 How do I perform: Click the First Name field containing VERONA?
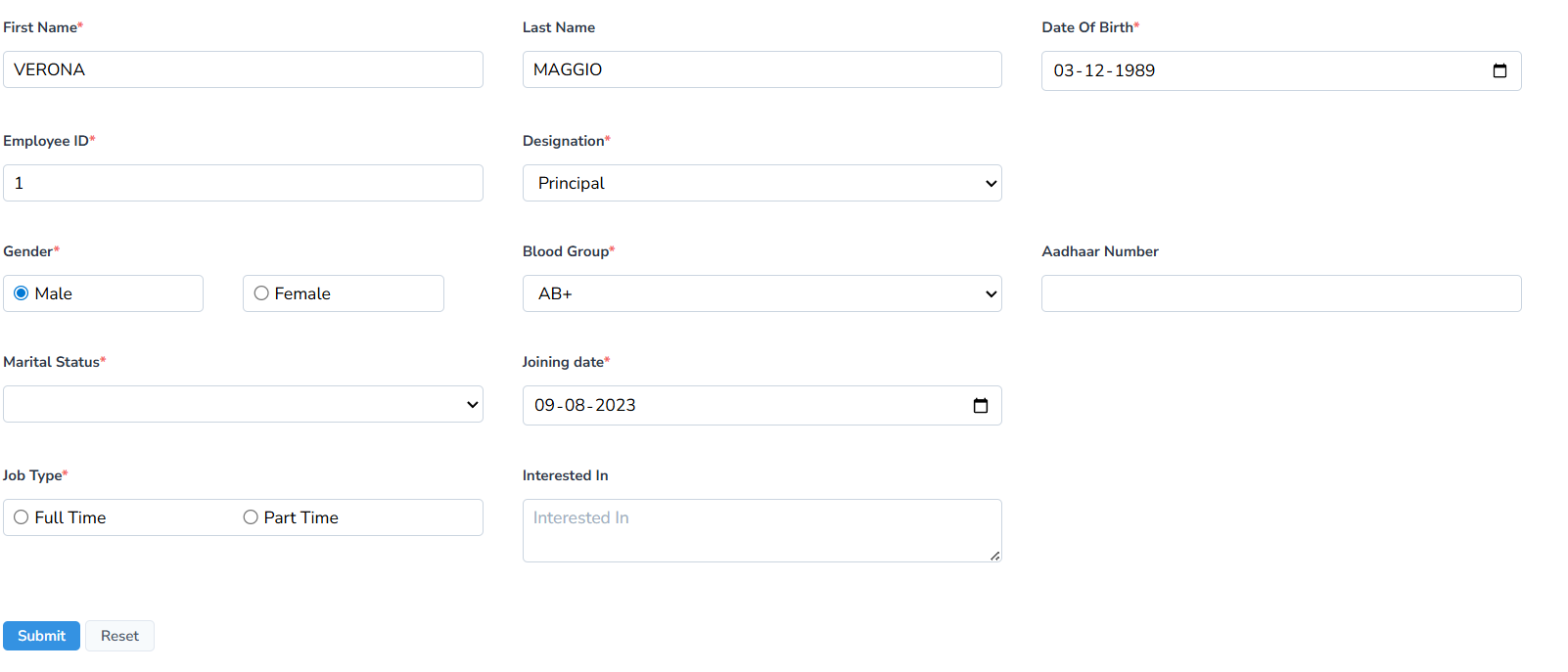(x=243, y=69)
